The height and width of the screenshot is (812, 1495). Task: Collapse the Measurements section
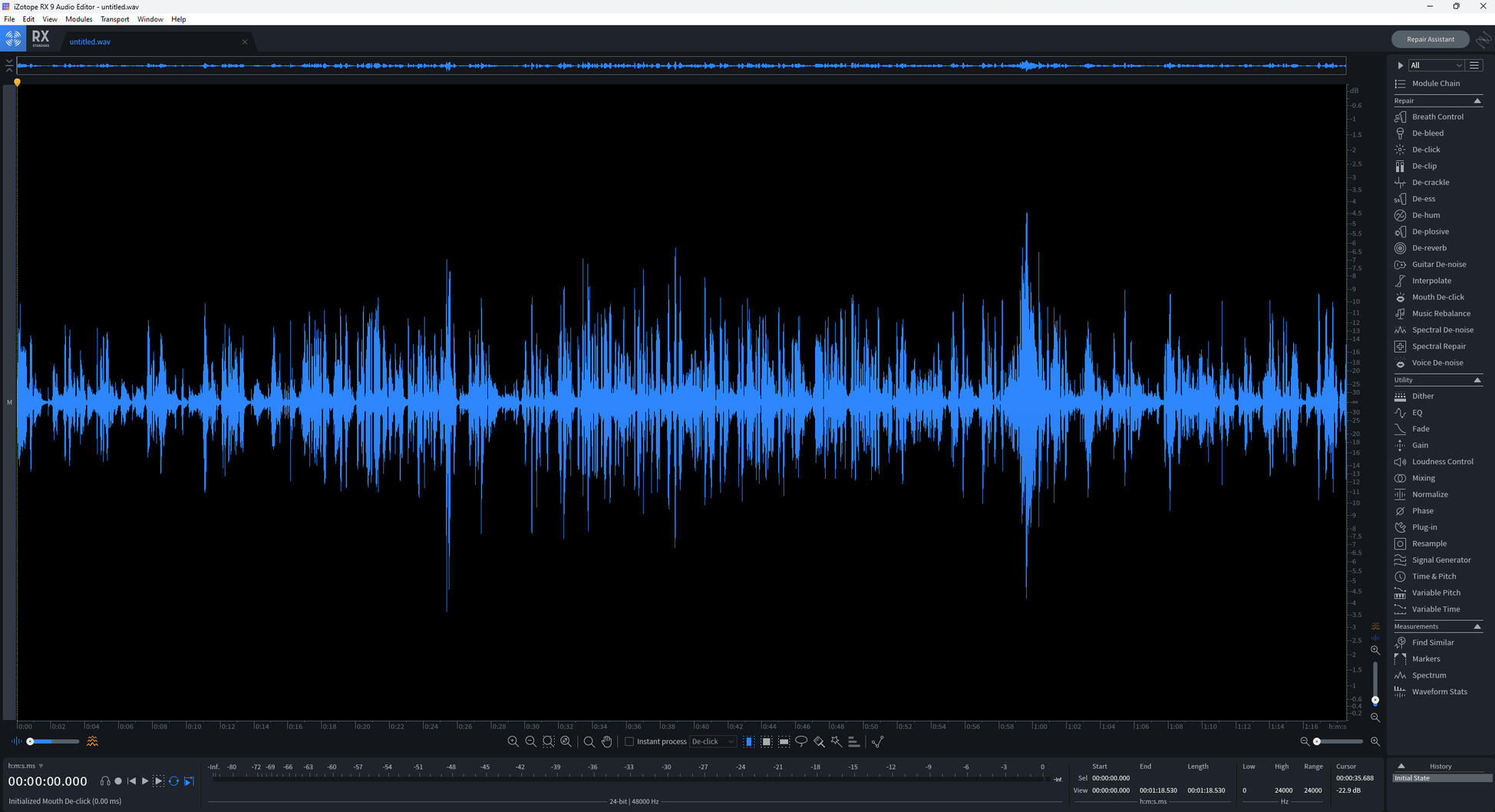pyautogui.click(x=1477, y=626)
